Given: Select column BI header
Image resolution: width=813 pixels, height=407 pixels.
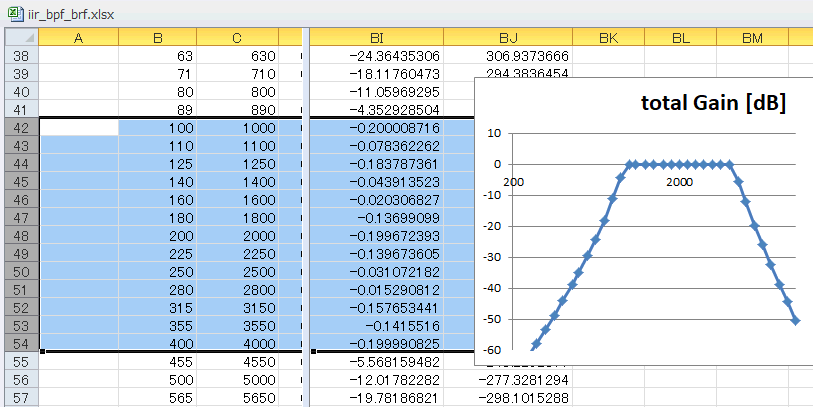Looking at the screenshot, I should (x=377, y=37).
